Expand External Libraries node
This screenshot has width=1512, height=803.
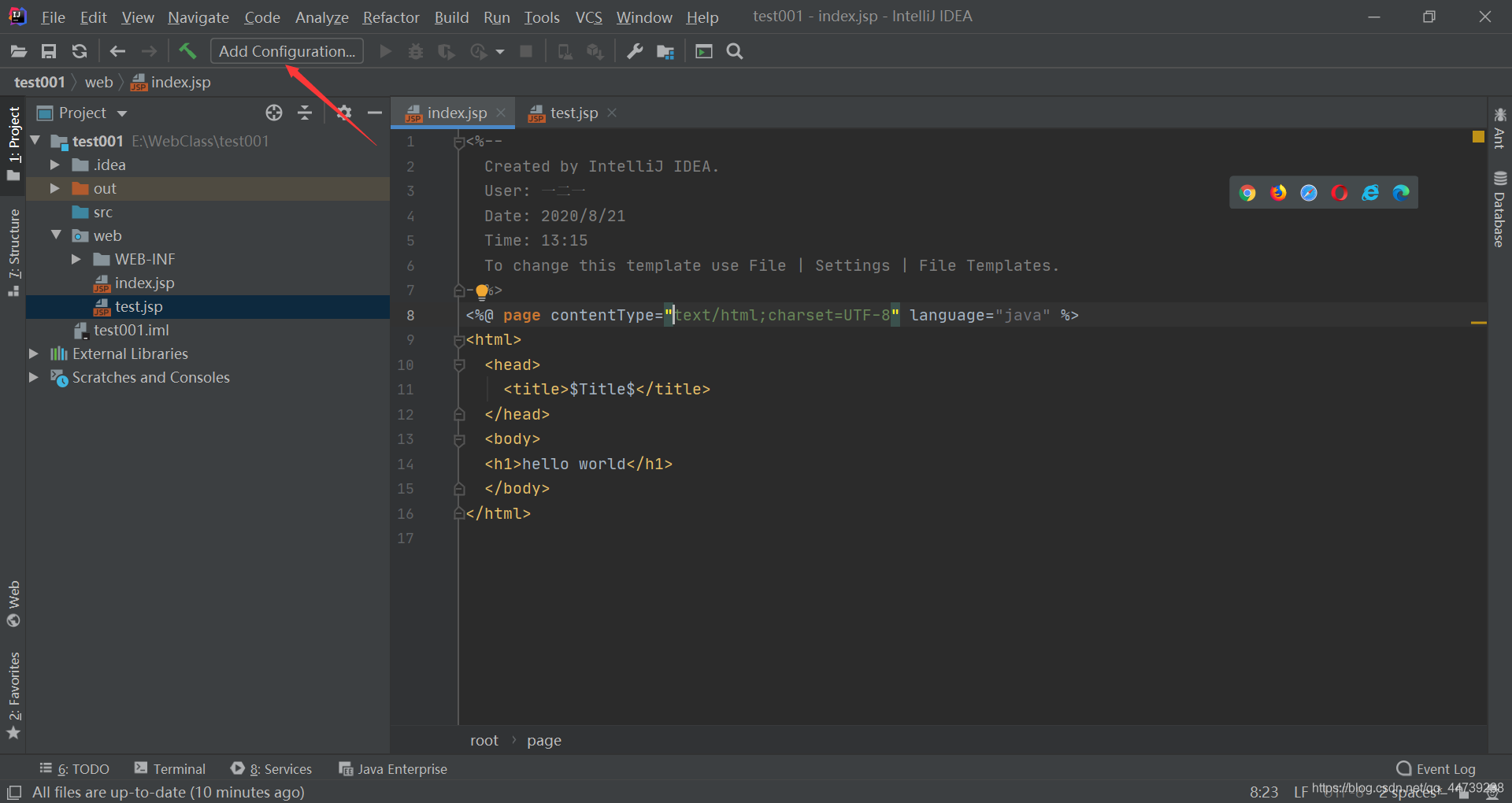34,353
